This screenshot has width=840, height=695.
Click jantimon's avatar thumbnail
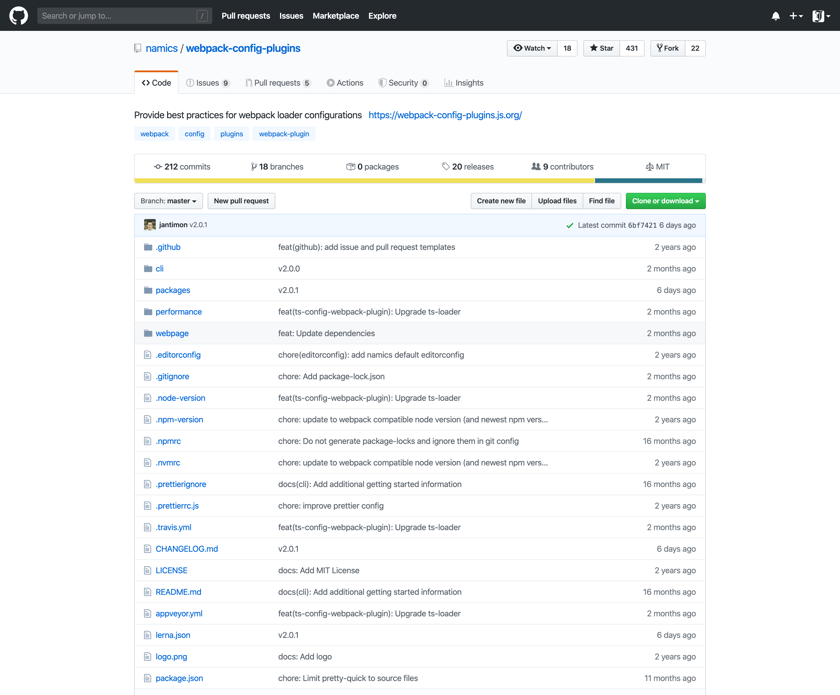click(x=149, y=225)
